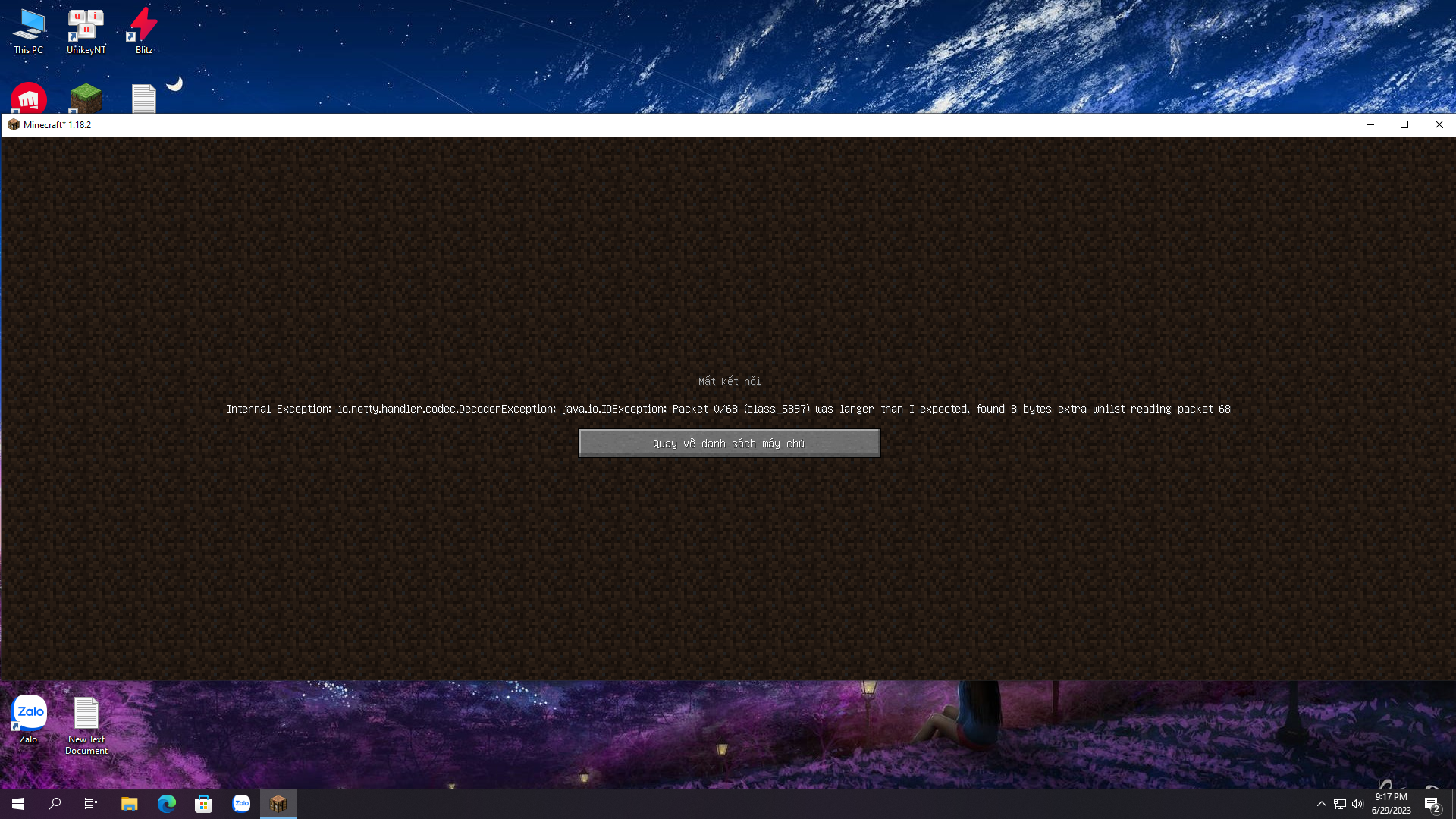Open Zalo from taskbar
This screenshot has width=1456, height=819.
pos(241,804)
